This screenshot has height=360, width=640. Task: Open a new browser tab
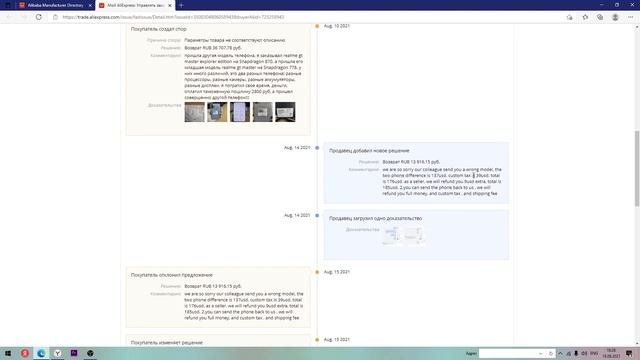click(181, 5)
